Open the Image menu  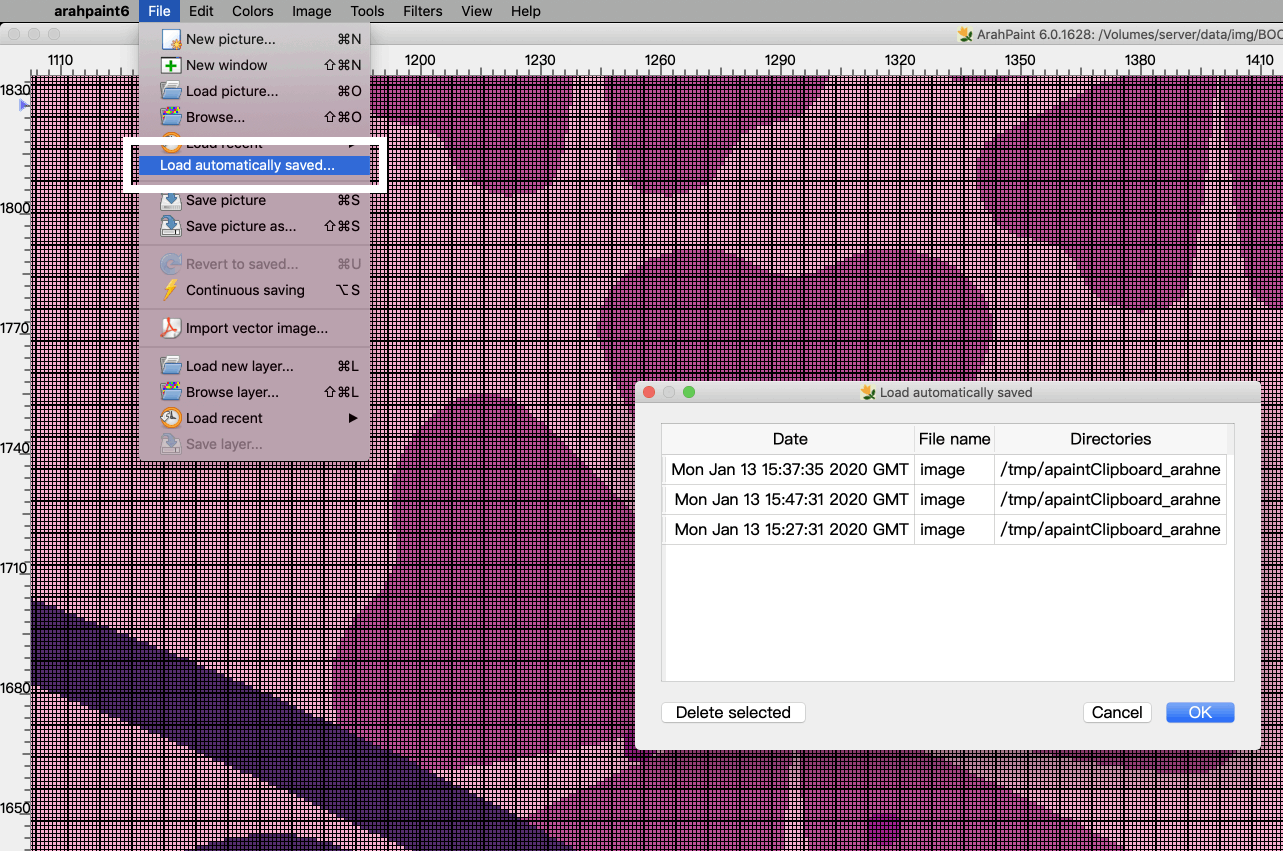click(x=312, y=11)
